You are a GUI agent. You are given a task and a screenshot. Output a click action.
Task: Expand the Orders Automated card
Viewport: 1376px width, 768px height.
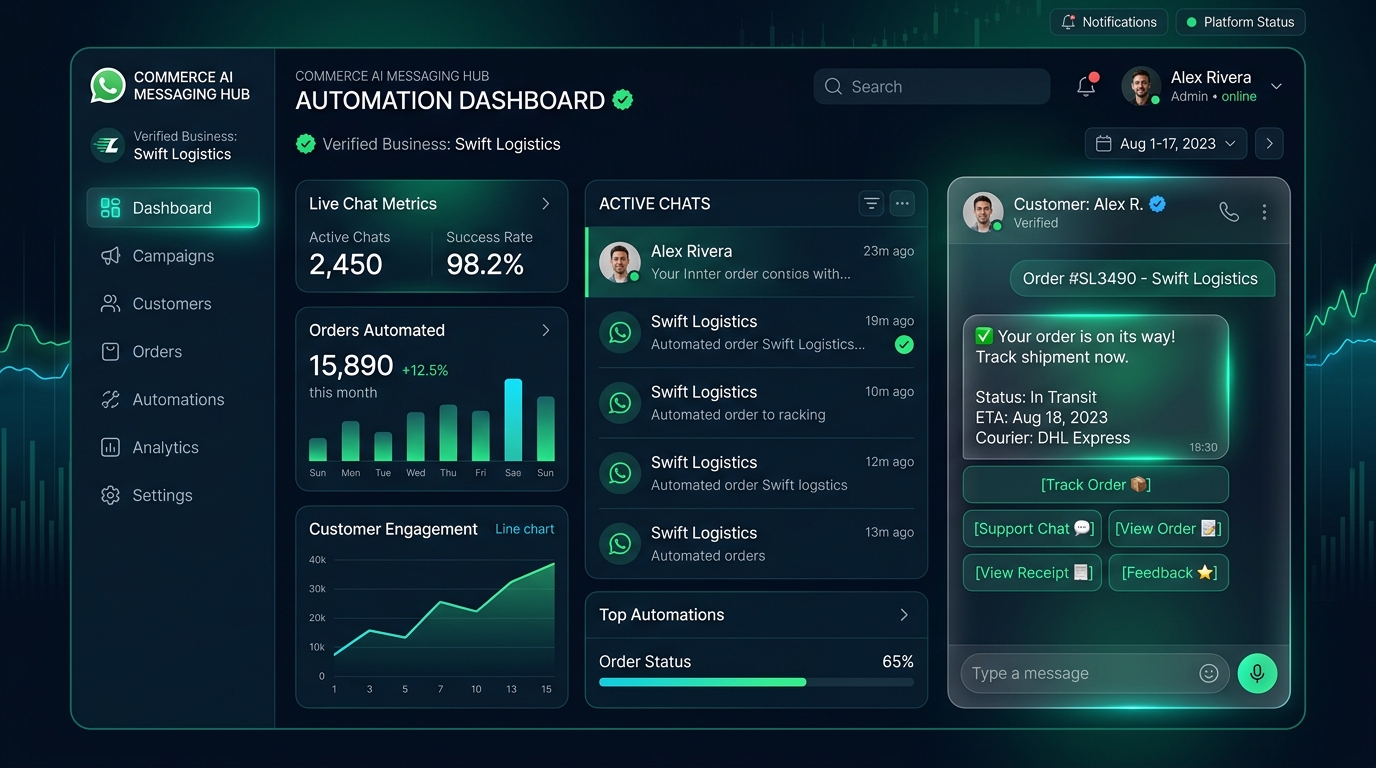pos(546,330)
